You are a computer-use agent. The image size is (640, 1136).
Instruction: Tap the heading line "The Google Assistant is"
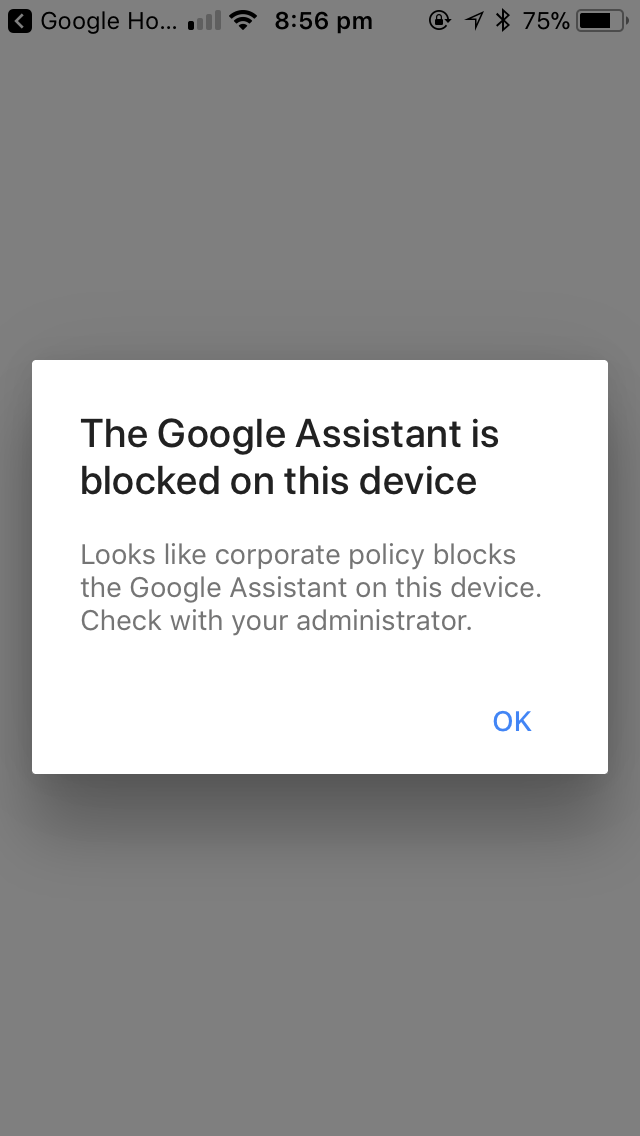(289, 433)
